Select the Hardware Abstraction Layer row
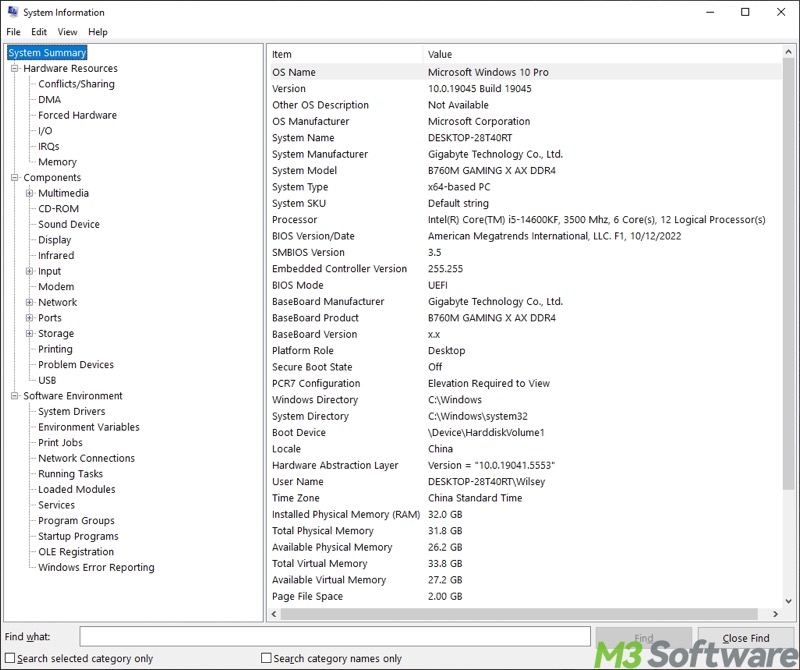This screenshot has width=800, height=670. (524, 465)
